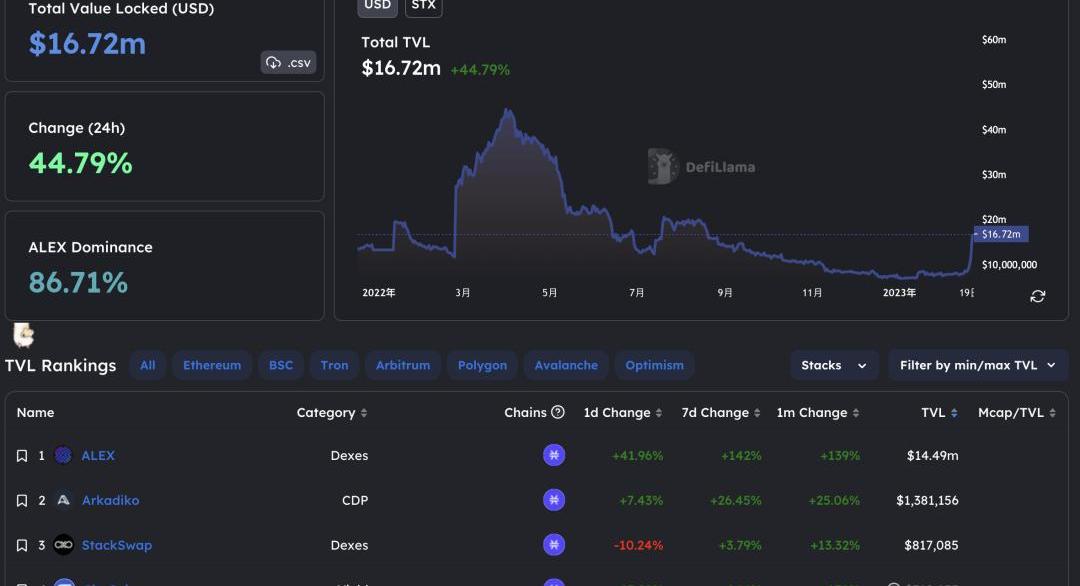Image resolution: width=1080 pixels, height=586 pixels.
Task: Click the Change (24h) 44.79% value
Action: [80, 163]
